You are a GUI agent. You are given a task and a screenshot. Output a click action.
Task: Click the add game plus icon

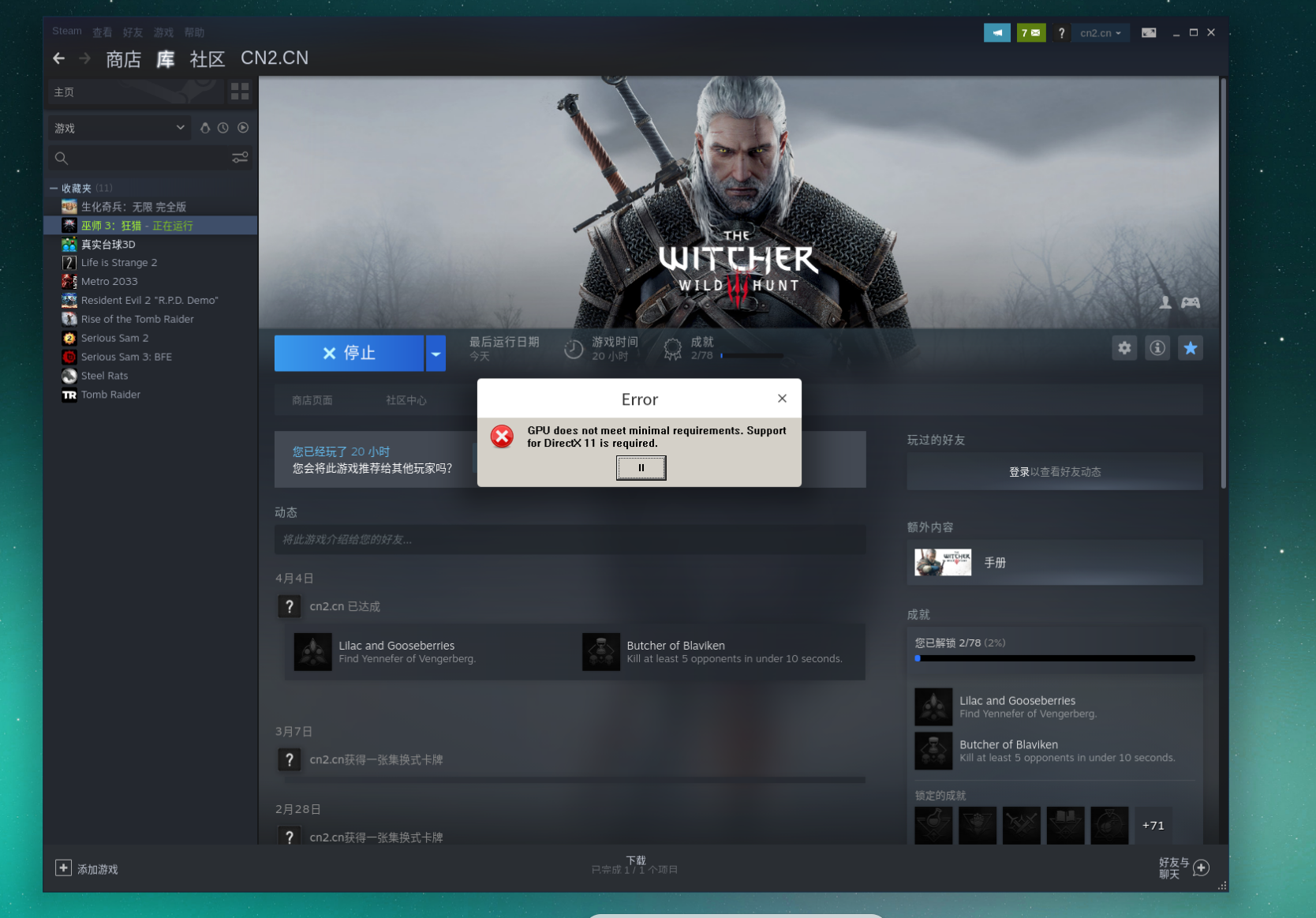[63, 868]
